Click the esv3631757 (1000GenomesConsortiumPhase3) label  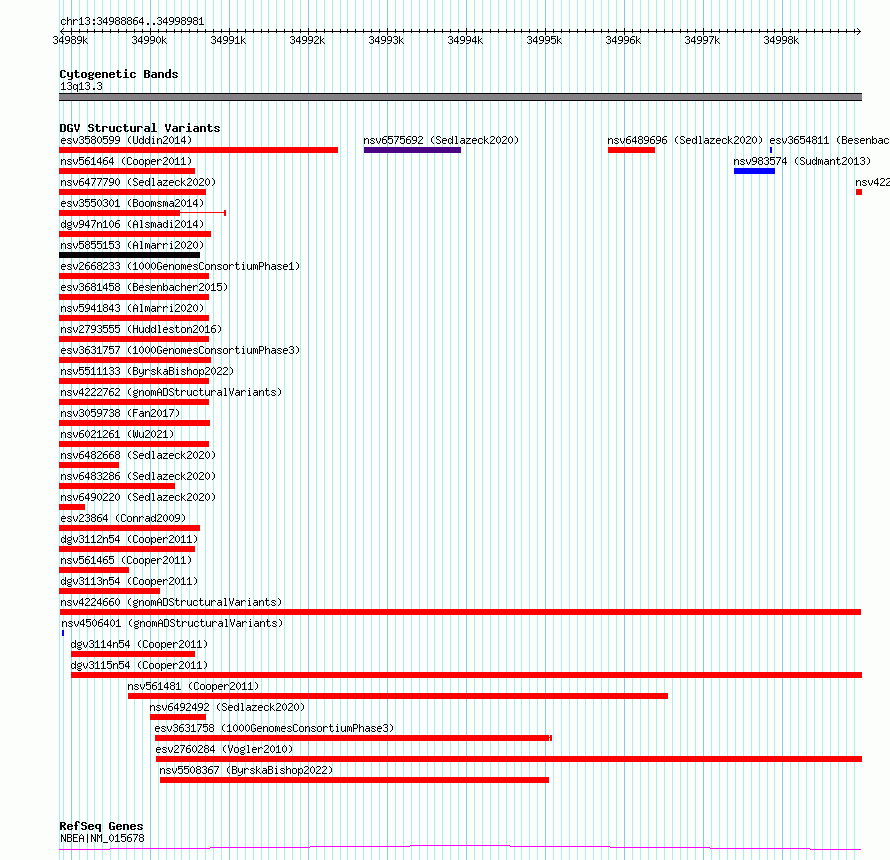pos(180,350)
